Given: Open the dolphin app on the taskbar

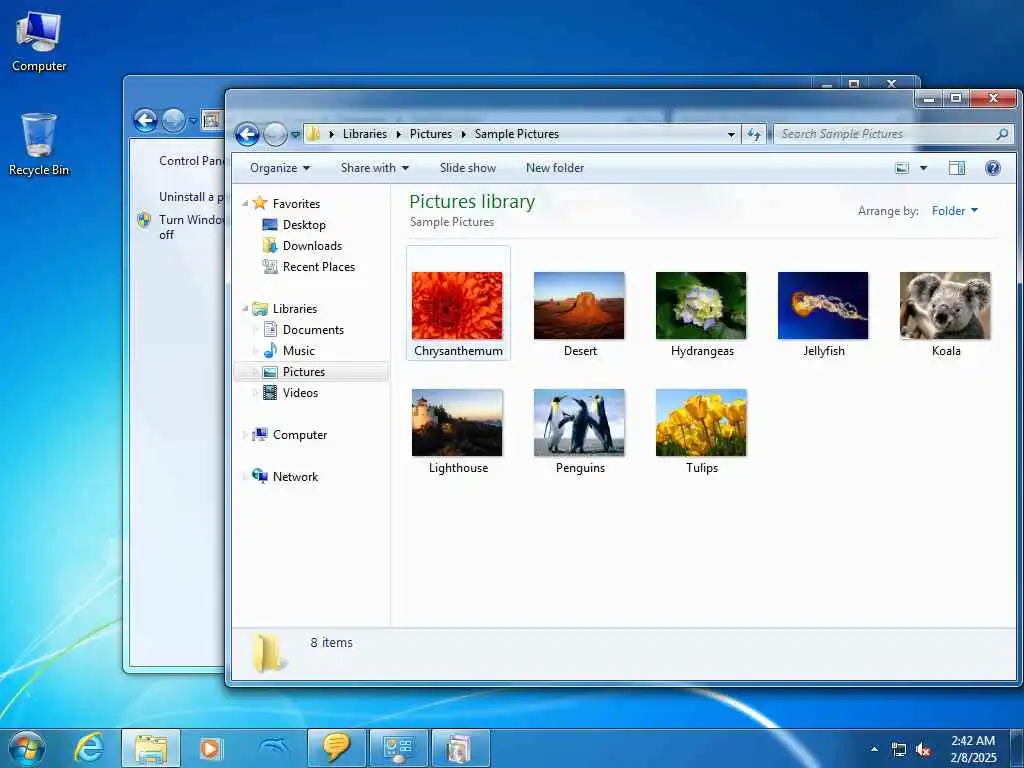Looking at the screenshot, I should click(x=274, y=748).
